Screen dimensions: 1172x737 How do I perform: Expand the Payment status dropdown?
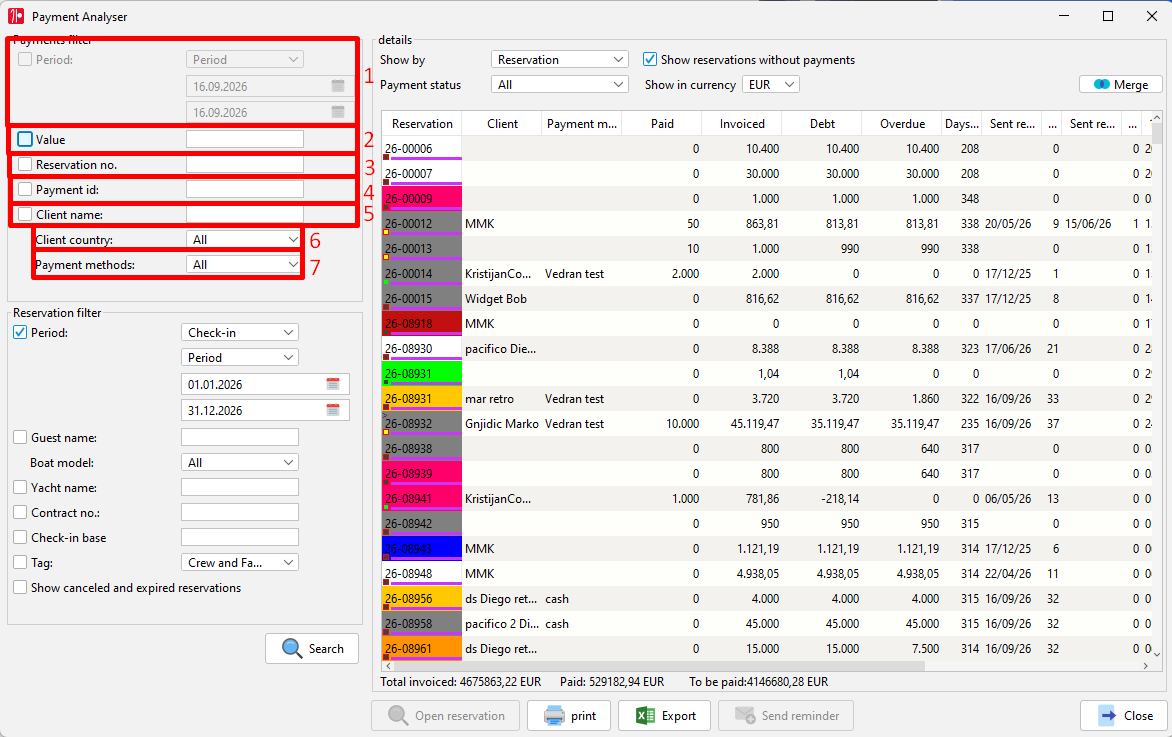coord(559,84)
